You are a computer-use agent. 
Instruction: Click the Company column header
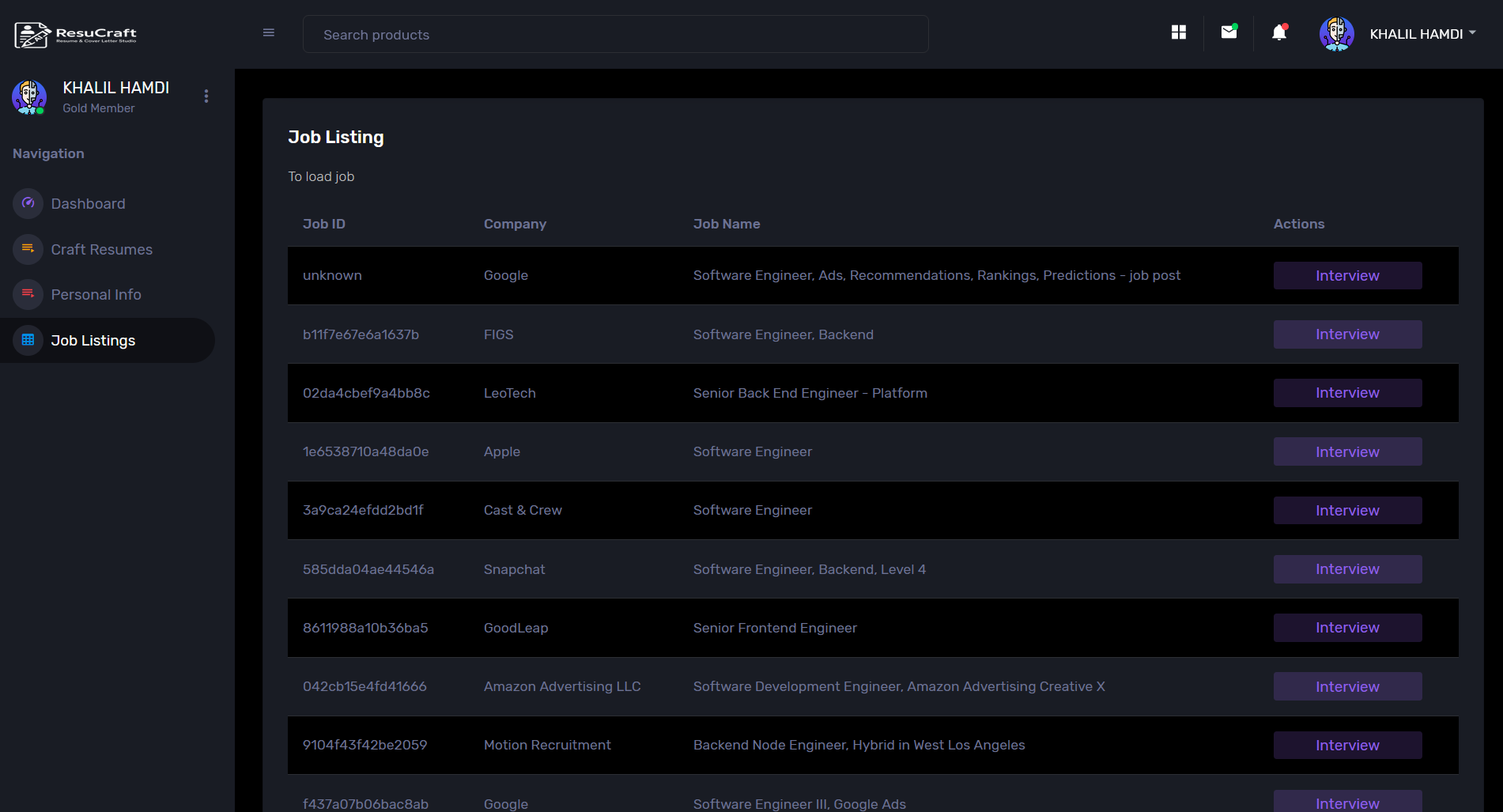click(x=515, y=224)
